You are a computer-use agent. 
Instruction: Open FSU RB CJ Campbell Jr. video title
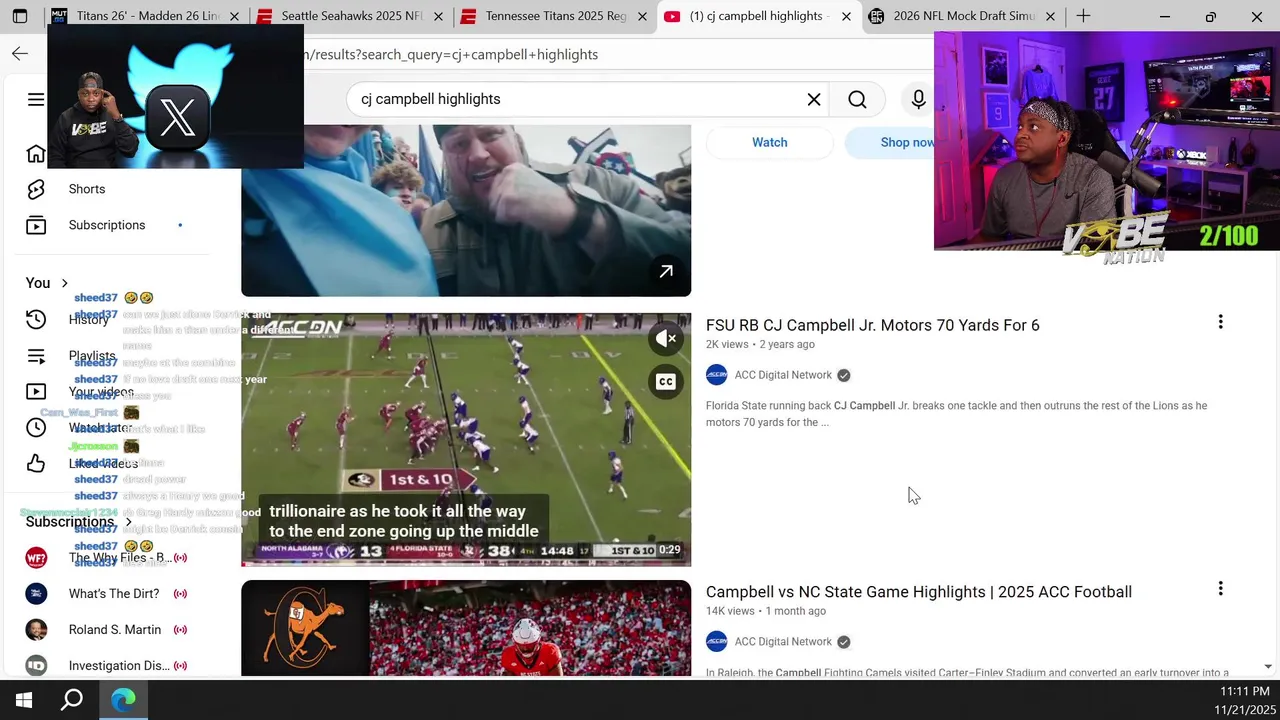pos(873,325)
